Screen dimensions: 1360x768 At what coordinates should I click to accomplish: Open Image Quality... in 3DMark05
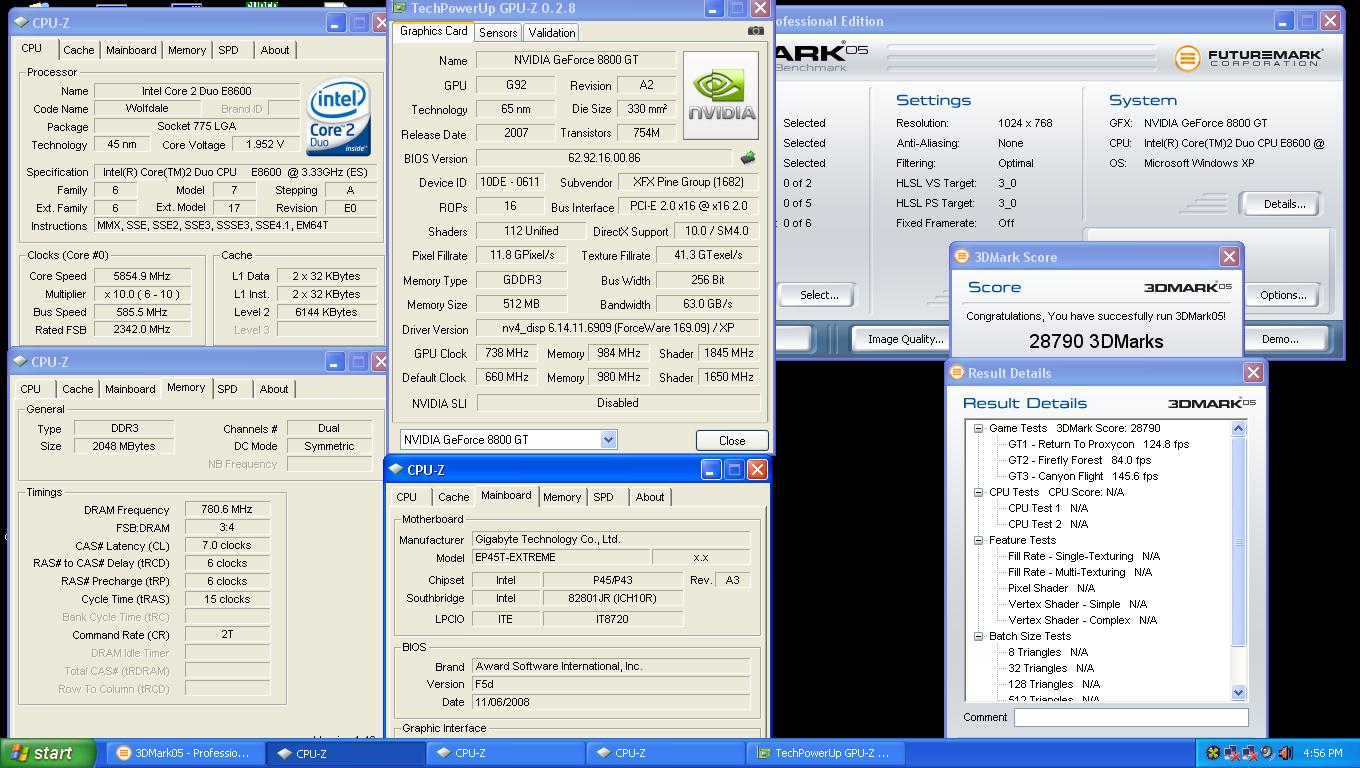coord(905,339)
